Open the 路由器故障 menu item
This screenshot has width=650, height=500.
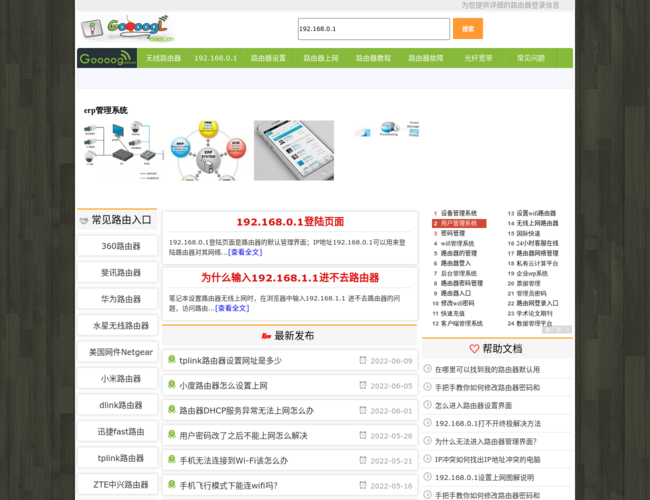coord(426,58)
